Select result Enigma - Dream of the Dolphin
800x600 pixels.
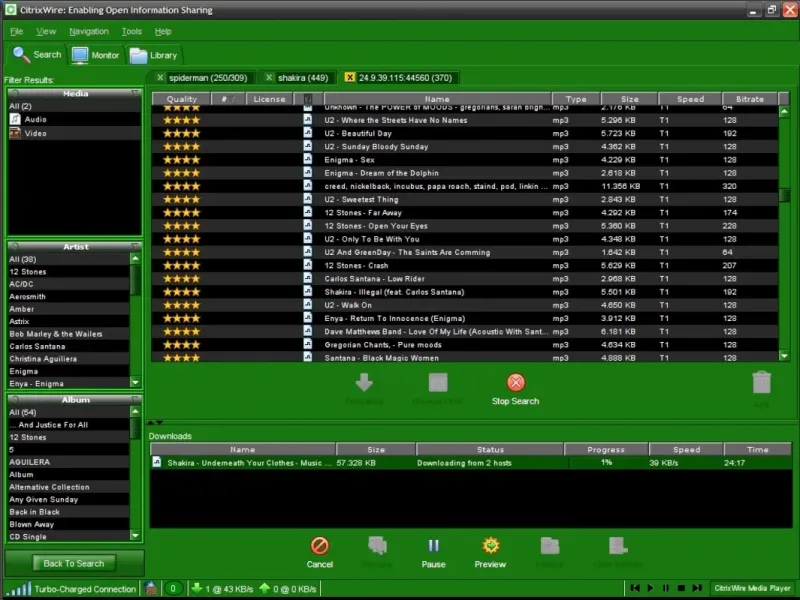[465, 173]
